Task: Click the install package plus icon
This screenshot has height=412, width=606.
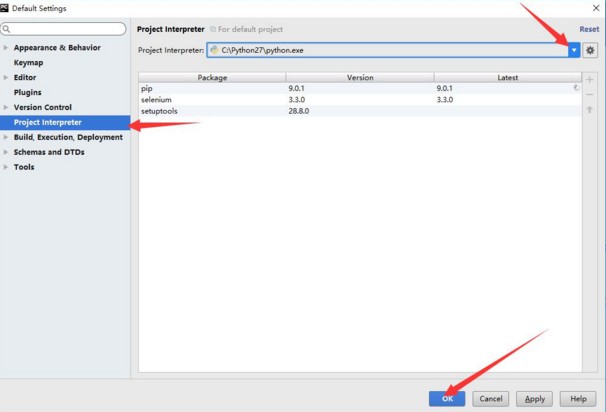Action: pos(589,80)
